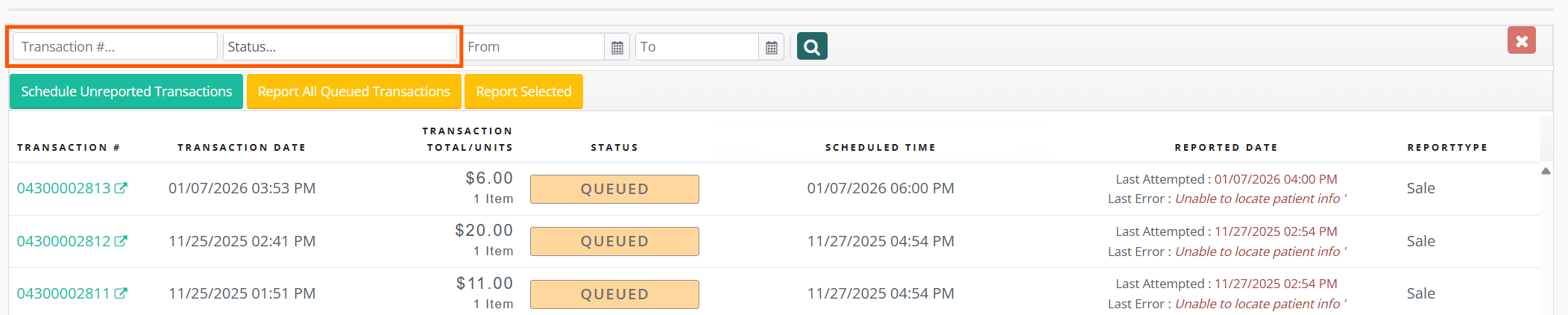Open the Status filter dropdown
1568x315 pixels.
339,46
